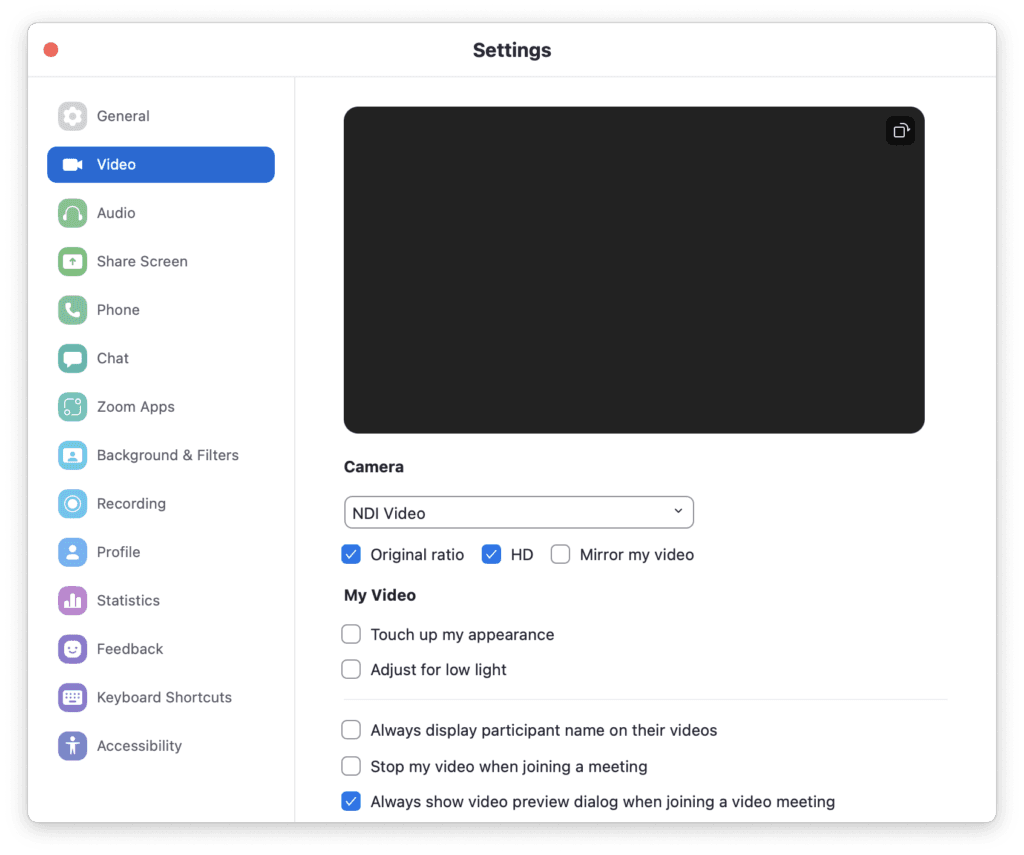The width and height of the screenshot is (1024, 855).
Task: Uncheck the HD checkbox
Action: pyautogui.click(x=491, y=554)
